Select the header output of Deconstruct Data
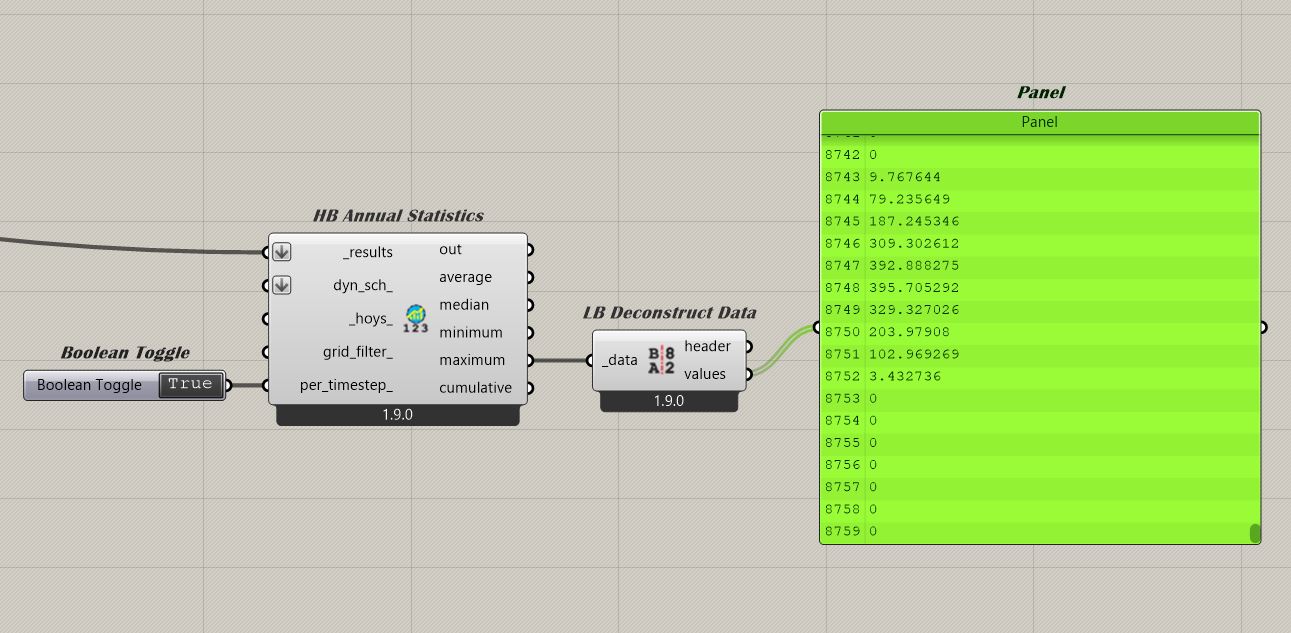 click(x=707, y=346)
